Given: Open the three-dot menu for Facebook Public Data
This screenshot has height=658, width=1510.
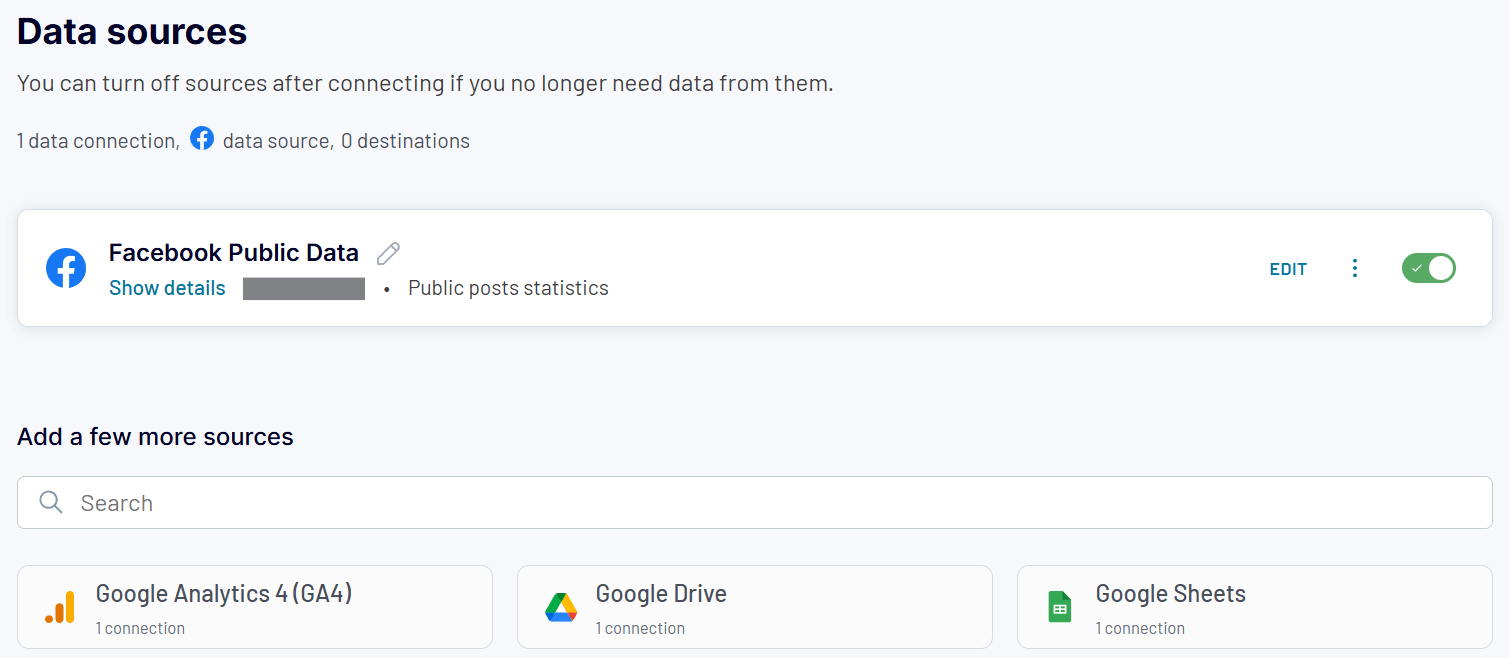Looking at the screenshot, I should pyautogui.click(x=1355, y=268).
